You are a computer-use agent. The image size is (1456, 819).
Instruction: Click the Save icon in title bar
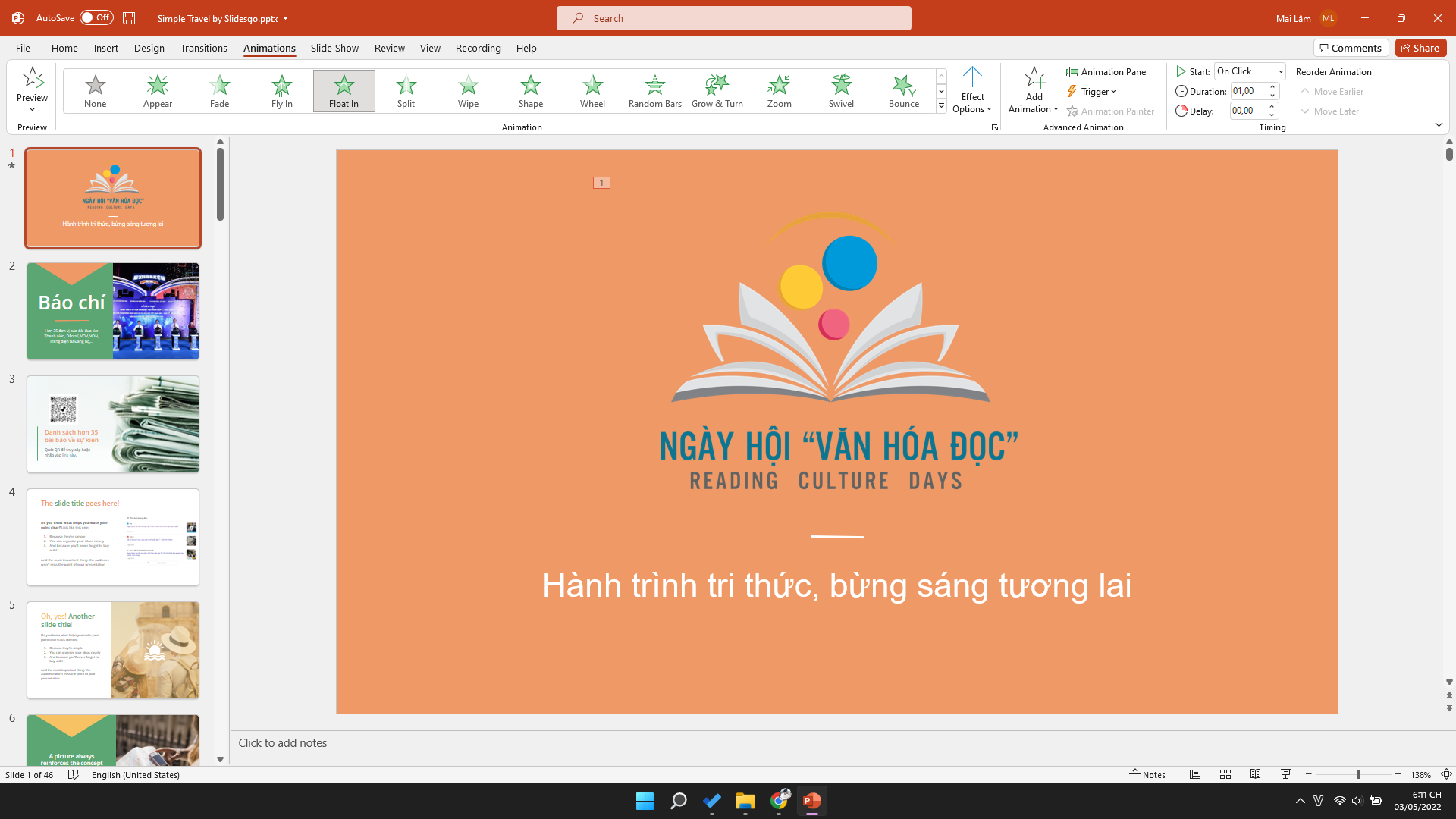129,18
